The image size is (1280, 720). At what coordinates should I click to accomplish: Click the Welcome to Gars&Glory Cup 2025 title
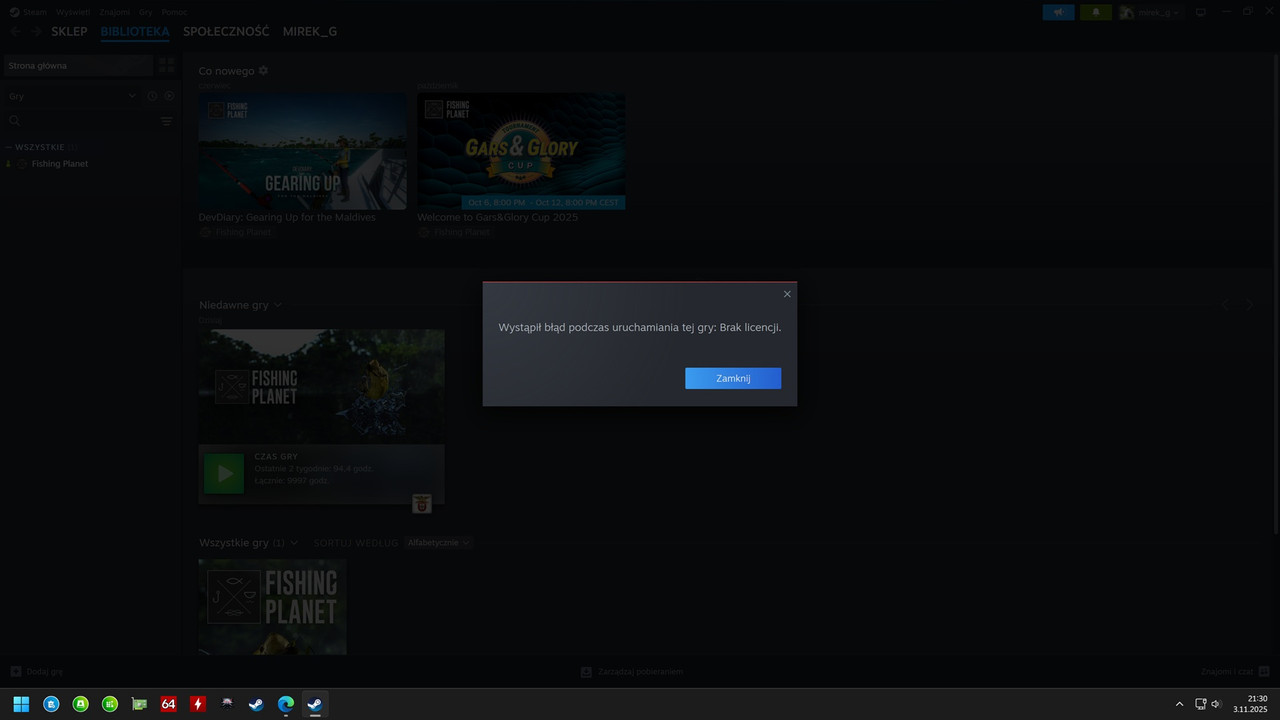pyautogui.click(x=497, y=217)
